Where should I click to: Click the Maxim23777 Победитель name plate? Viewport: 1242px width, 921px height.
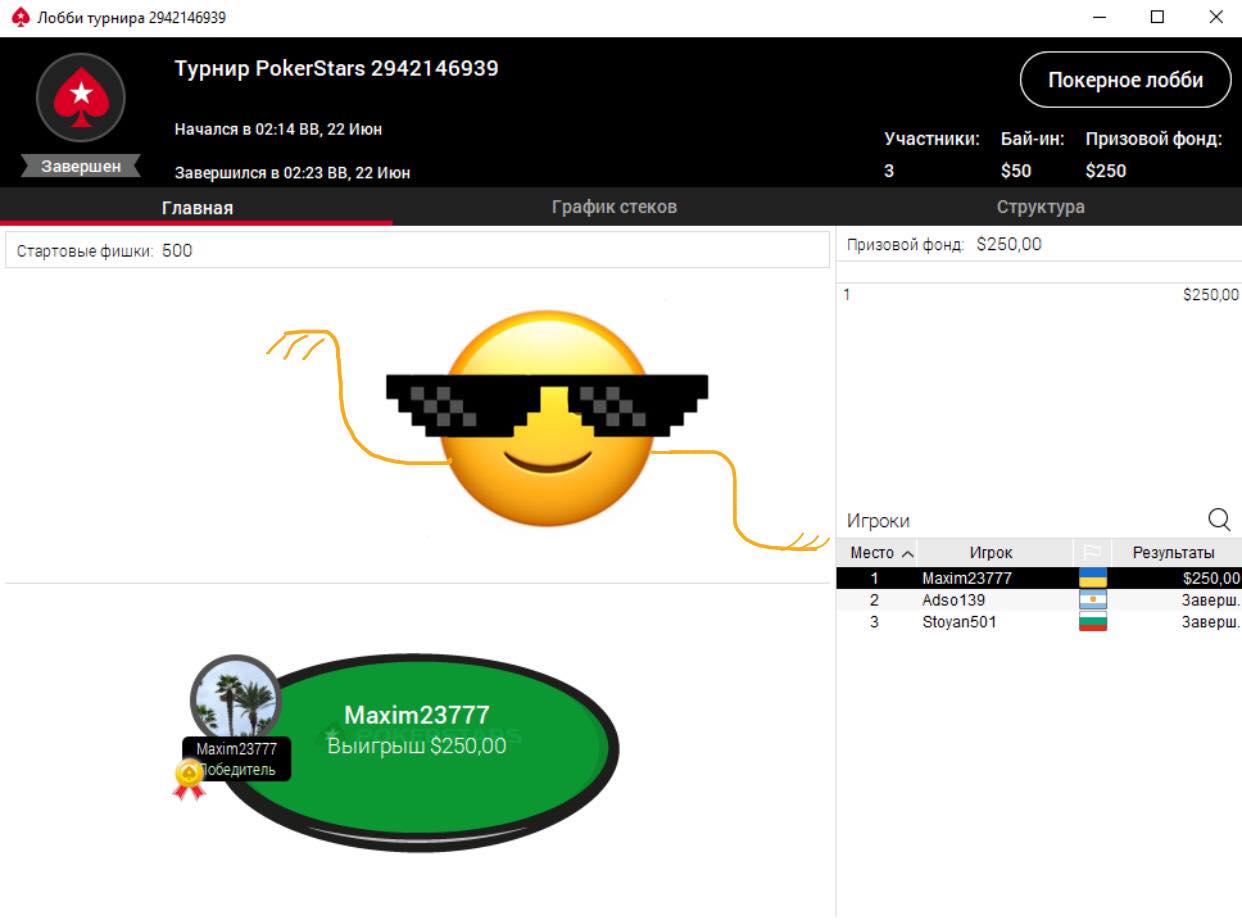[237, 759]
